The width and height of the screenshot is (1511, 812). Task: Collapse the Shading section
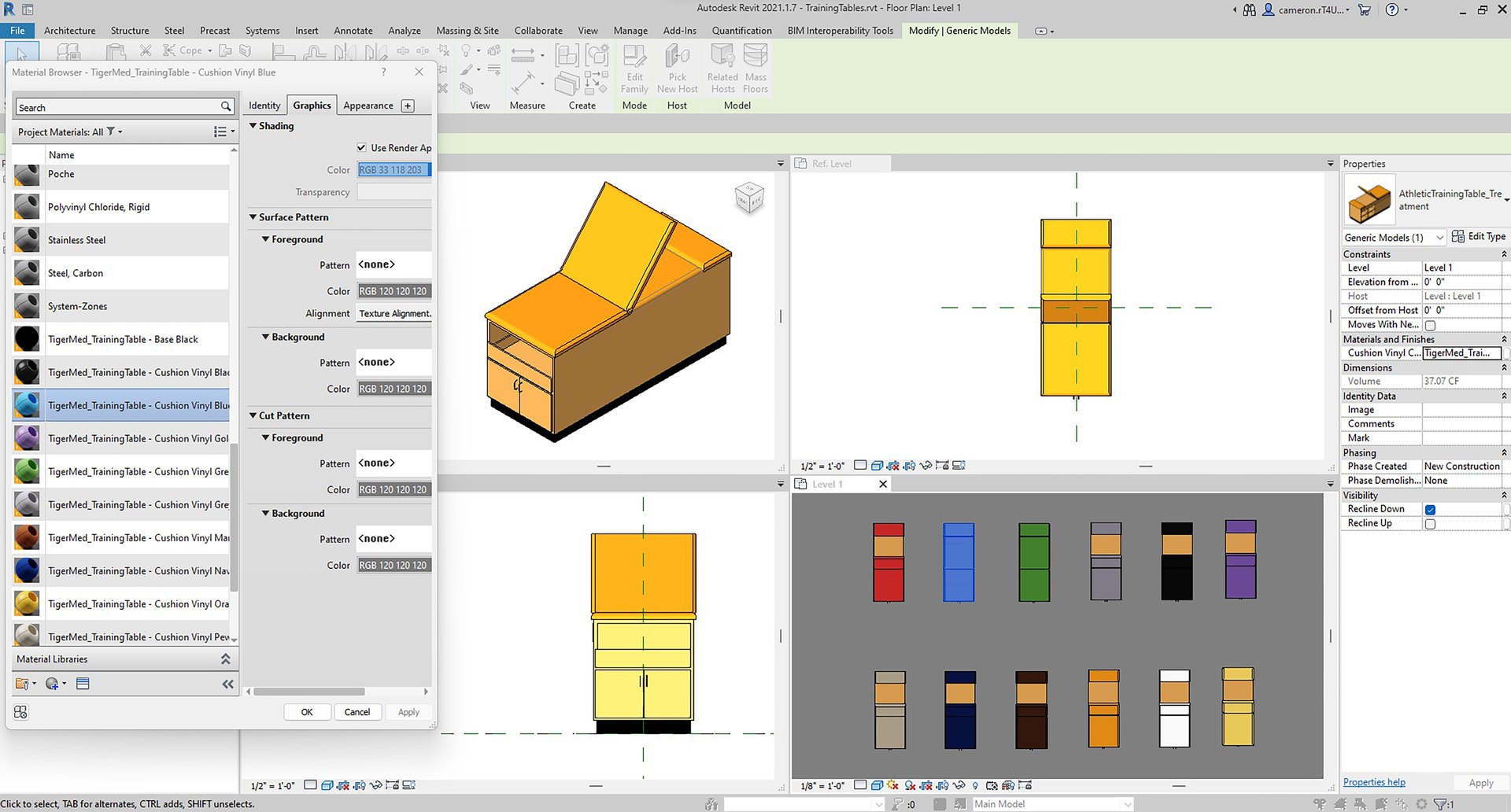pyautogui.click(x=253, y=126)
